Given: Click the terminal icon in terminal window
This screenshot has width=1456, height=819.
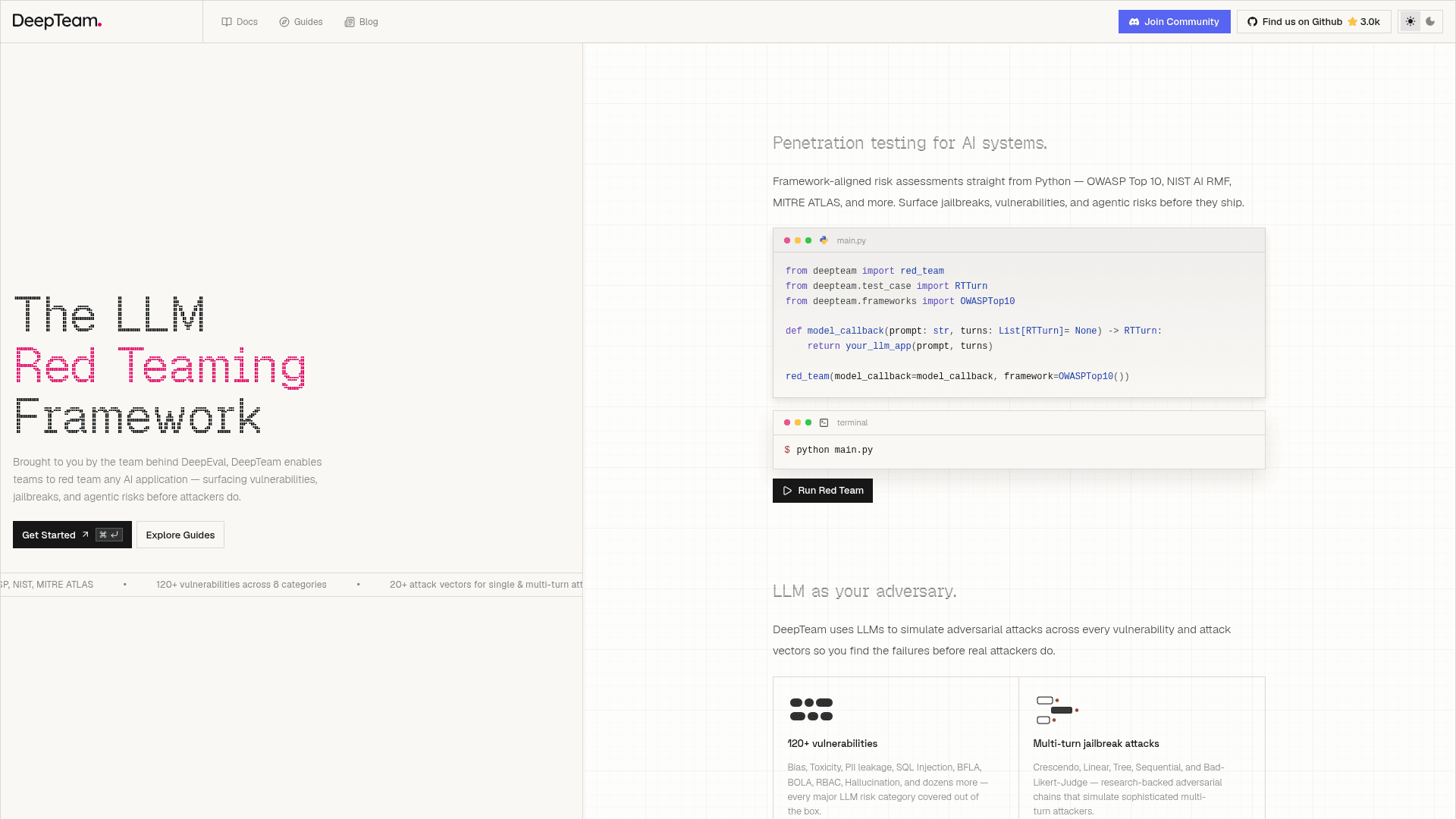Looking at the screenshot, I should [824, 422].
